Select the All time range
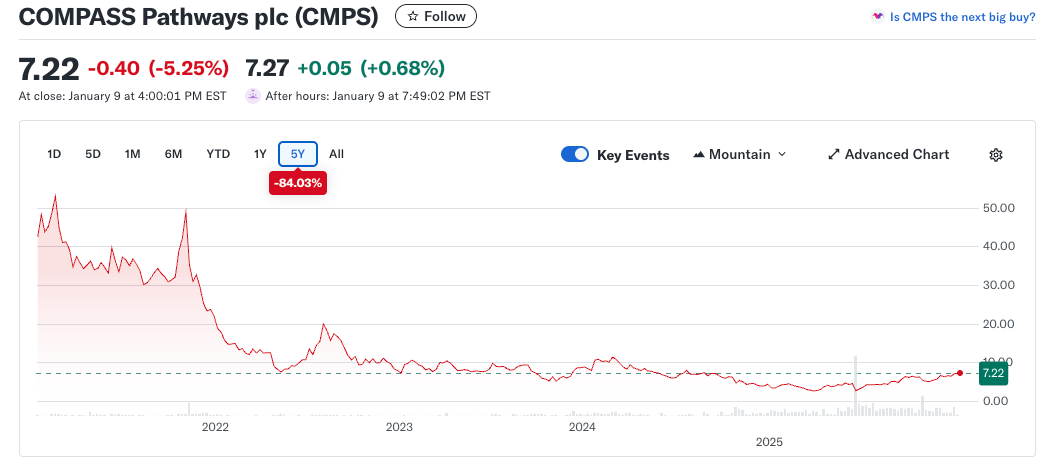1045x470 pixels. click(x=337, y=154)
